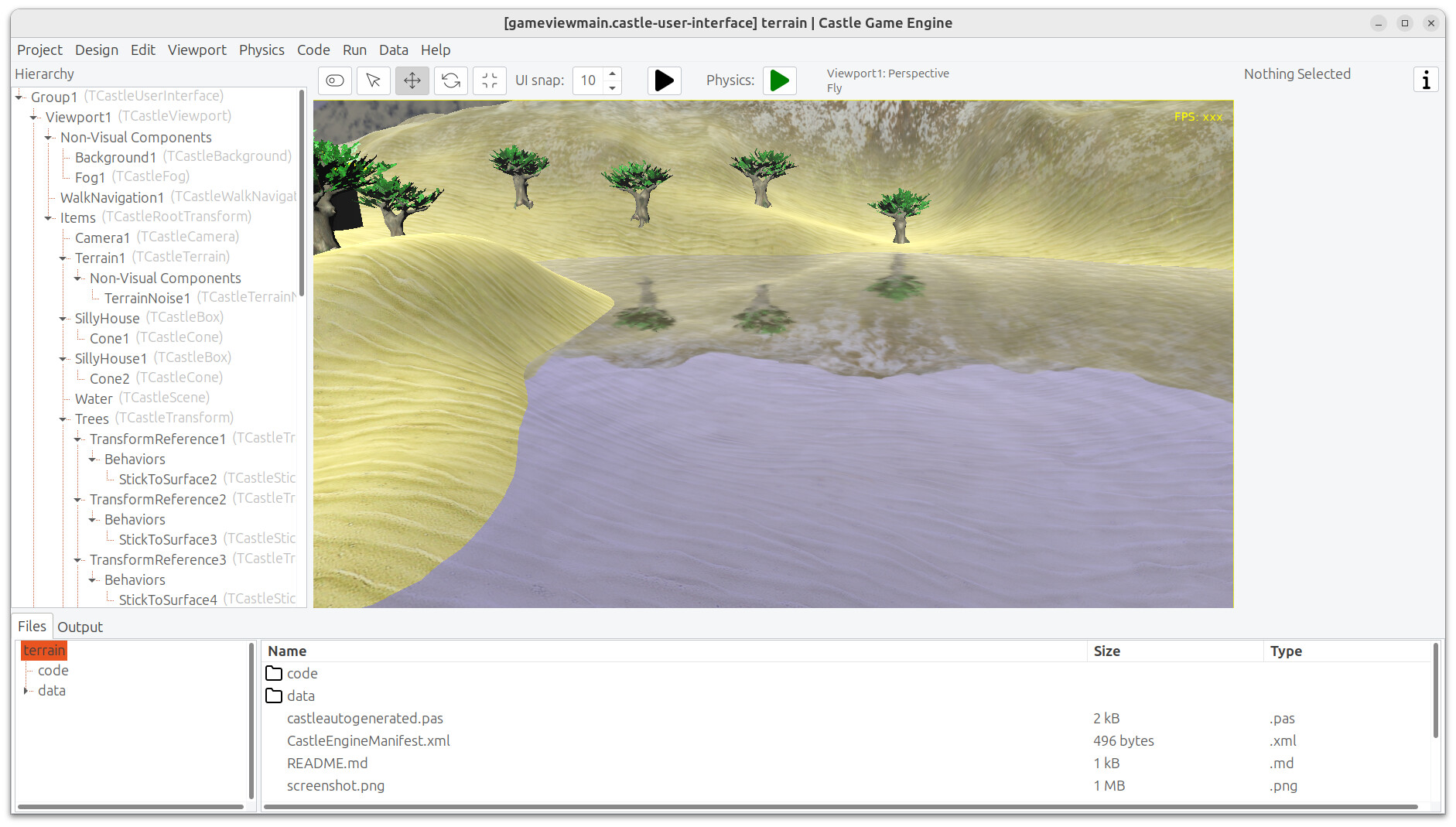Increase UI snap value with up arrow
This screenshot has width=1456, height=827.
(x=613, y=74)
